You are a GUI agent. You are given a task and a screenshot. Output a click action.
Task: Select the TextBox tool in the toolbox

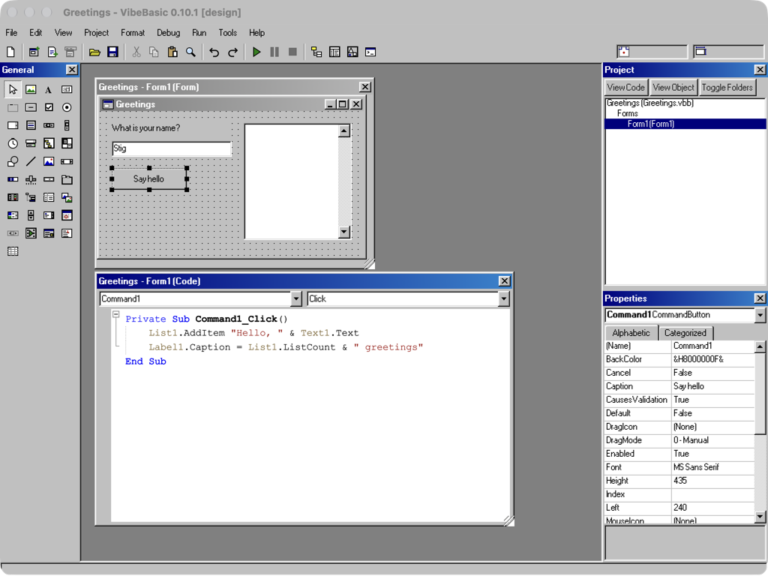(67, 90)
